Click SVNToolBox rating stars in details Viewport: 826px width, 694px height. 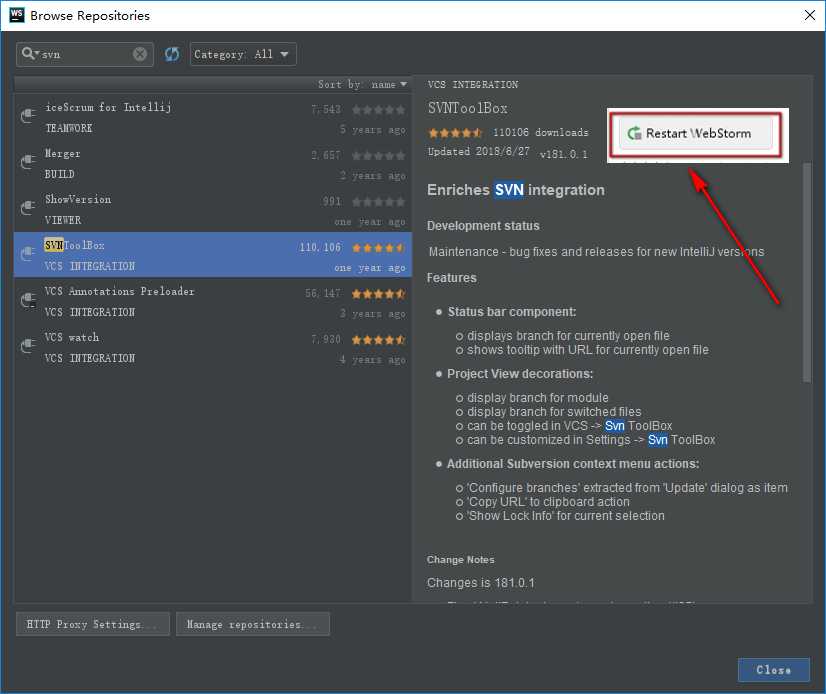pos(455,133)
